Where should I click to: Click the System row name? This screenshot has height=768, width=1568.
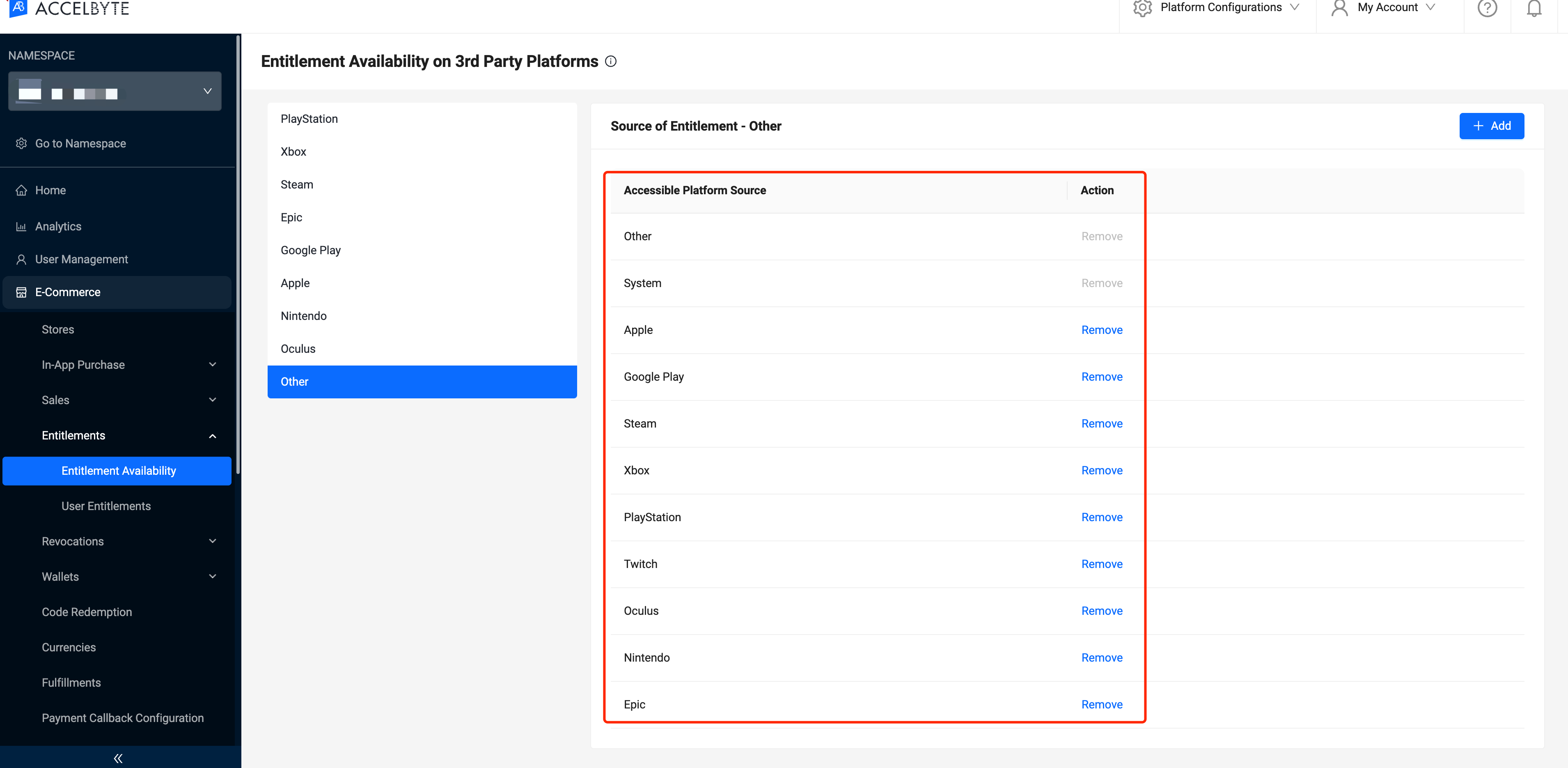coord(642,283)
